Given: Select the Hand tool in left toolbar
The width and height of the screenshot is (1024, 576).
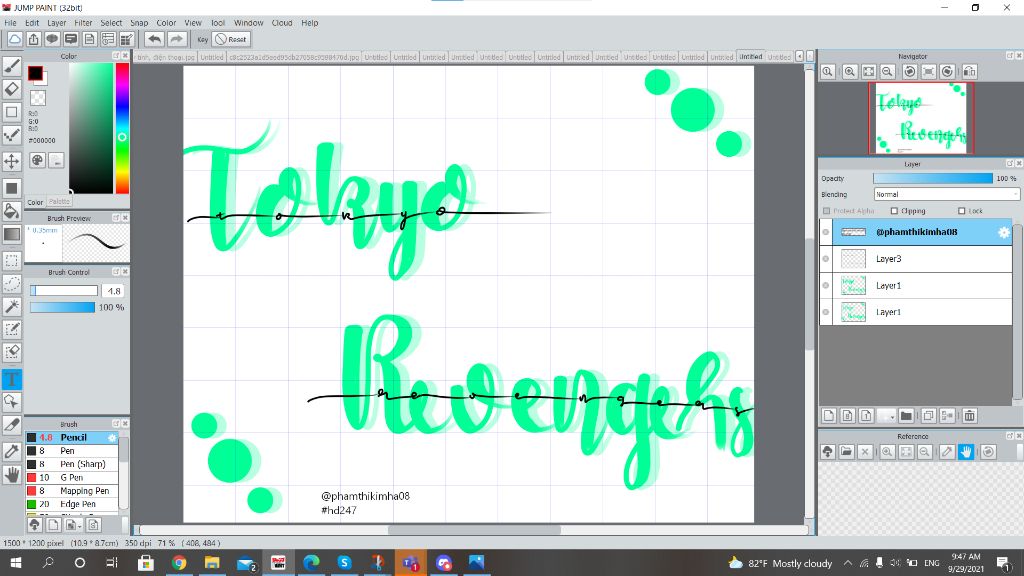Looking at the screenshot, I should pos(12,475).
